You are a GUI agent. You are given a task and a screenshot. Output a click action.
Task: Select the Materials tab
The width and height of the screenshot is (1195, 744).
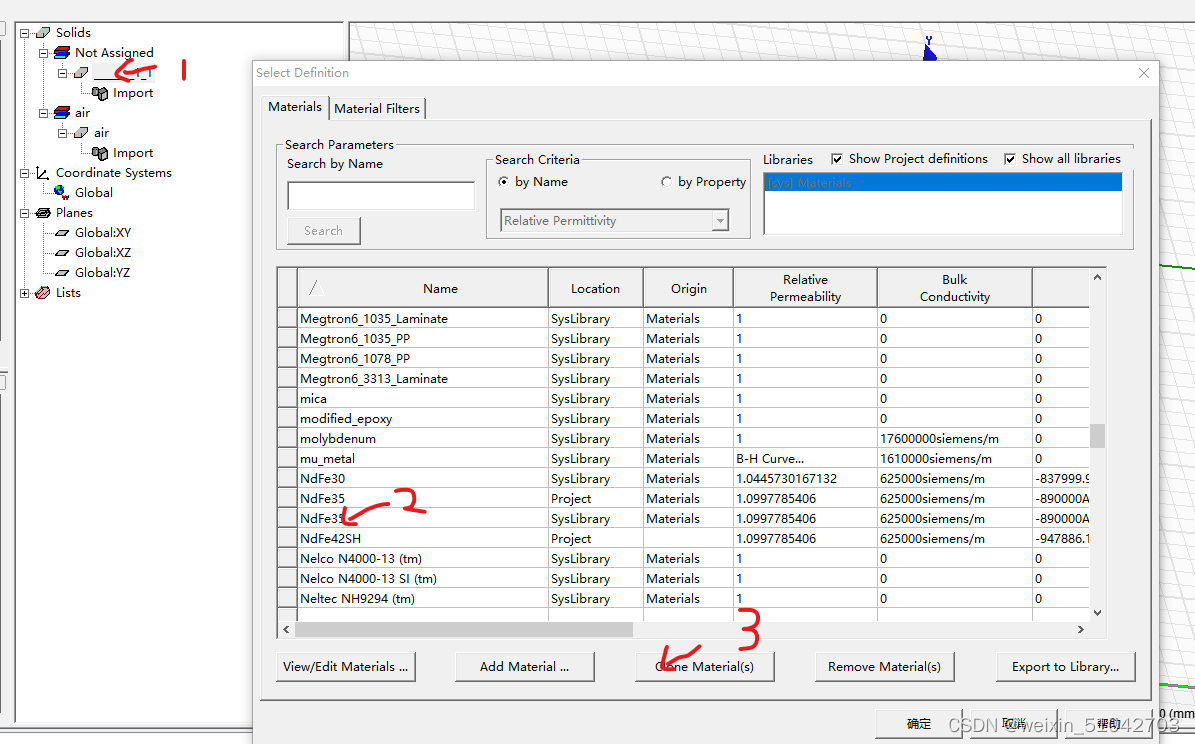click(294, 107)
